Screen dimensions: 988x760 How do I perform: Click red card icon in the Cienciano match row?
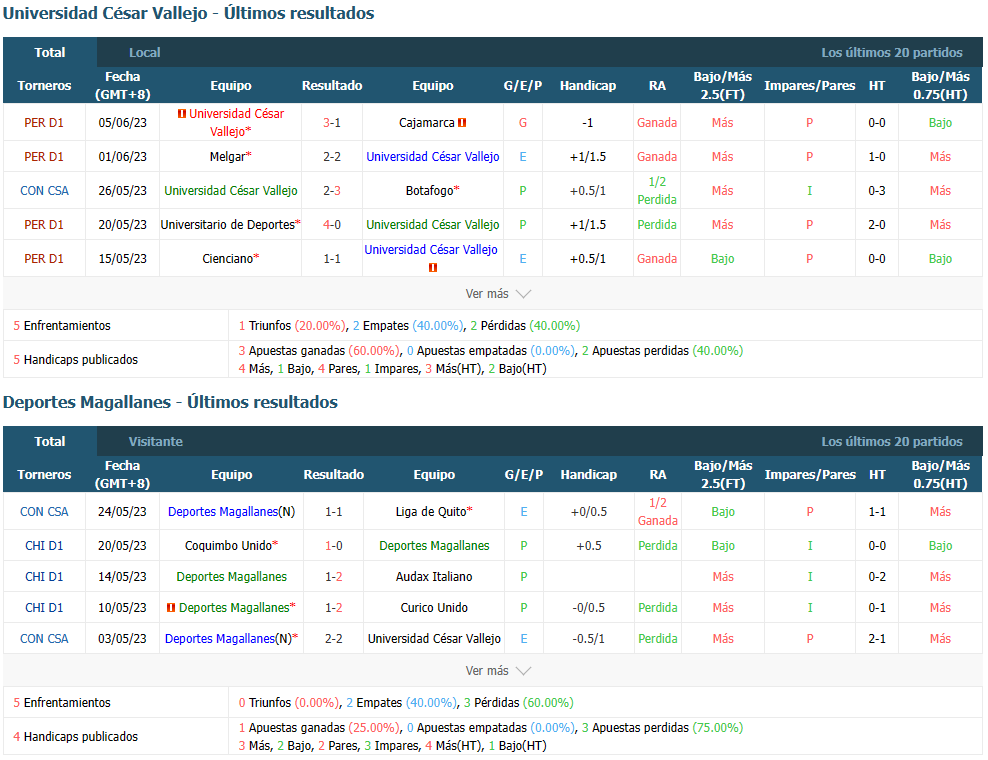coord(433,268)
